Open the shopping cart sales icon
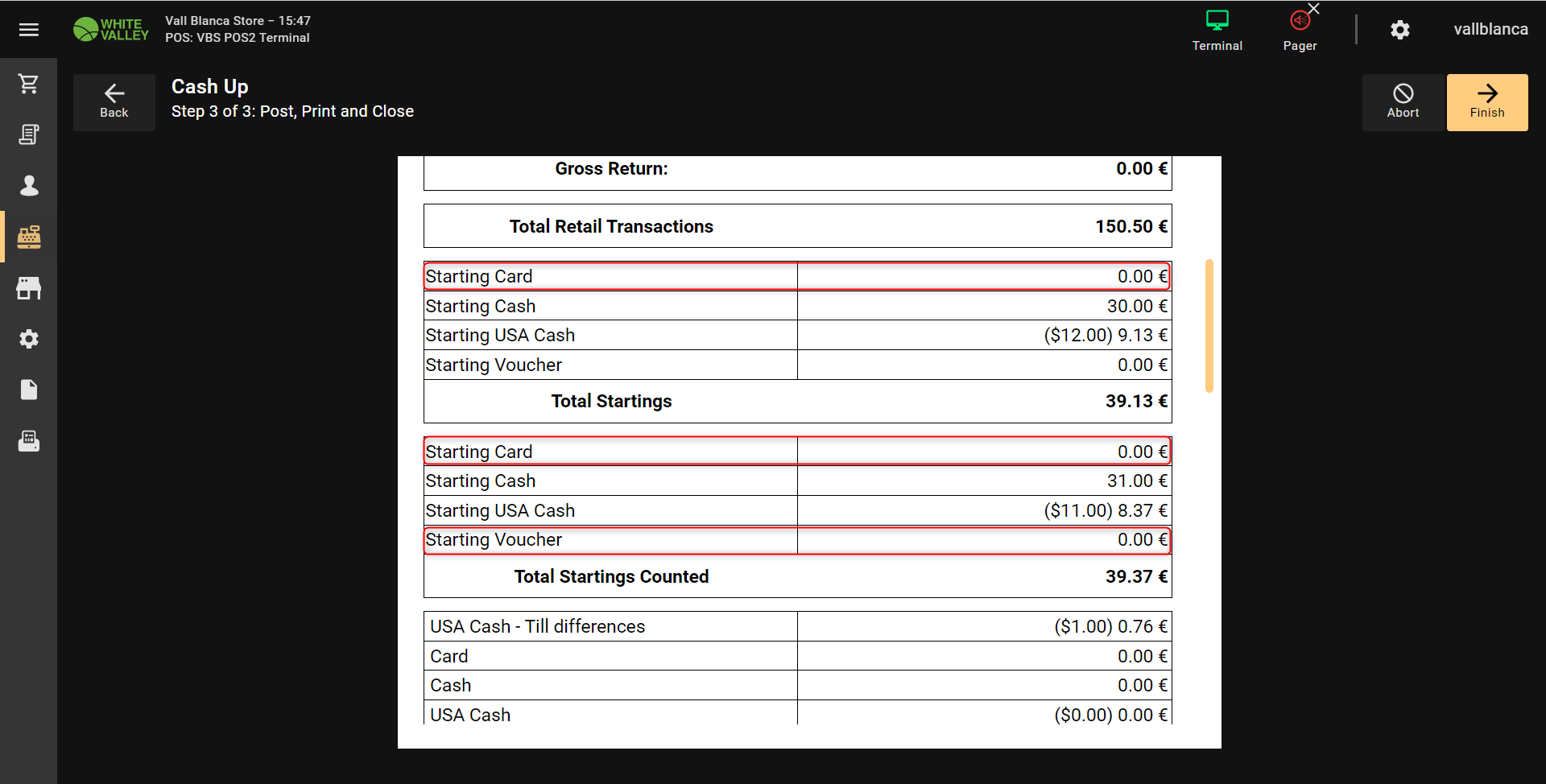The height and width of the screenshot is (784, 1546). click(x=29, y=84)
